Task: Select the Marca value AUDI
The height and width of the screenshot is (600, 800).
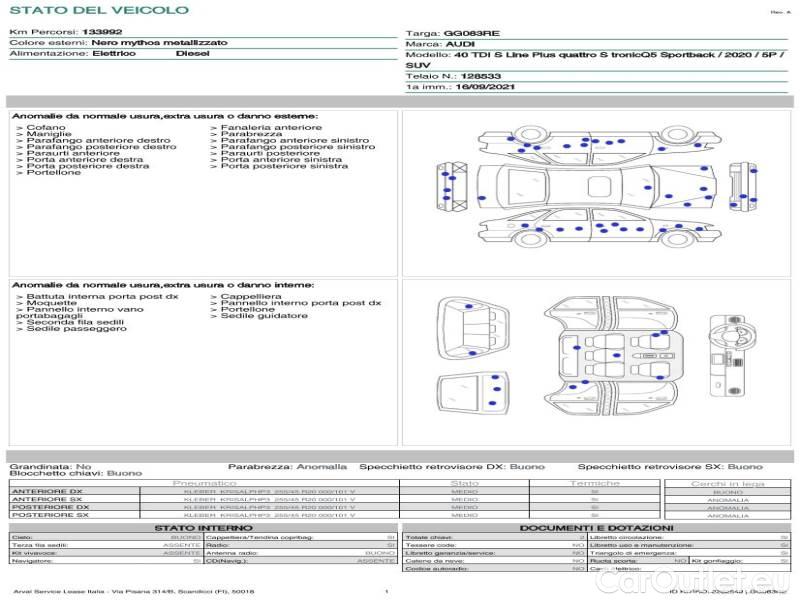Action: click(460, 44)
